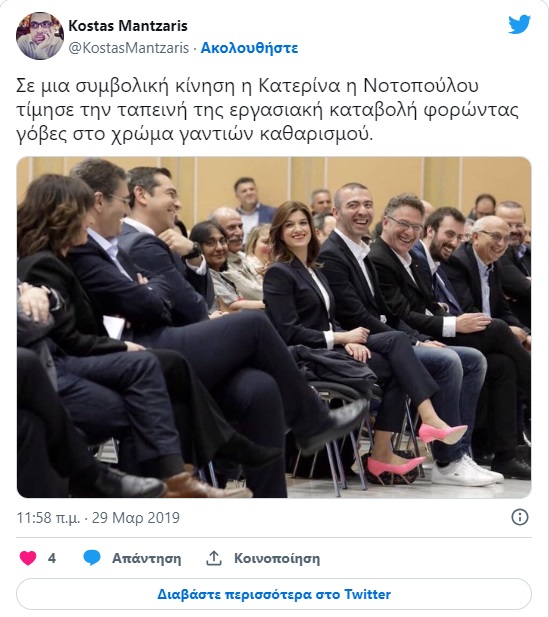Image resolution: width=549 pixels, height=617 pixels.
Task: Open Kostas Mantzaris profile avatar
Action: [x=40, y=36]
